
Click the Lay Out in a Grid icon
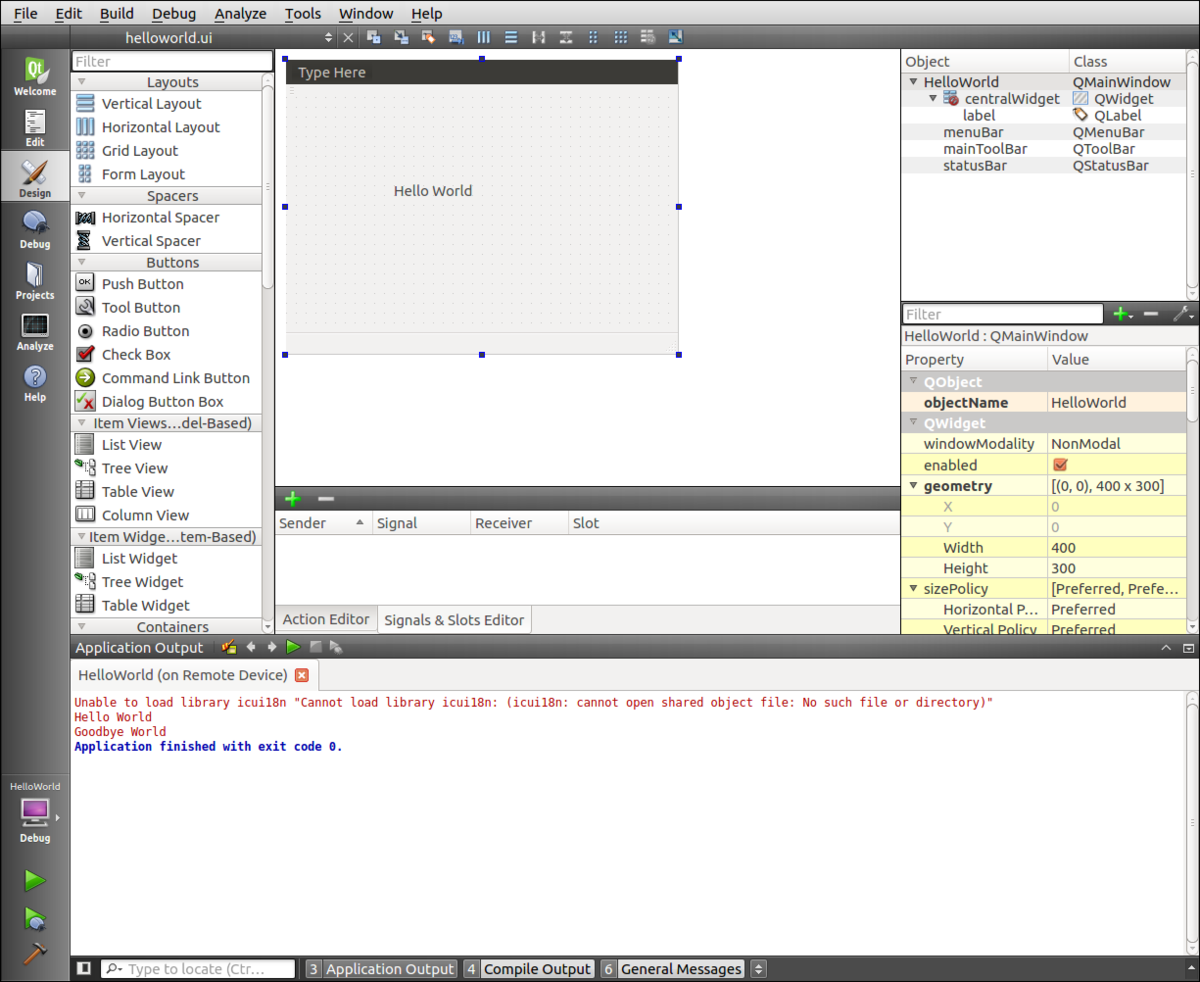point(620,37)
